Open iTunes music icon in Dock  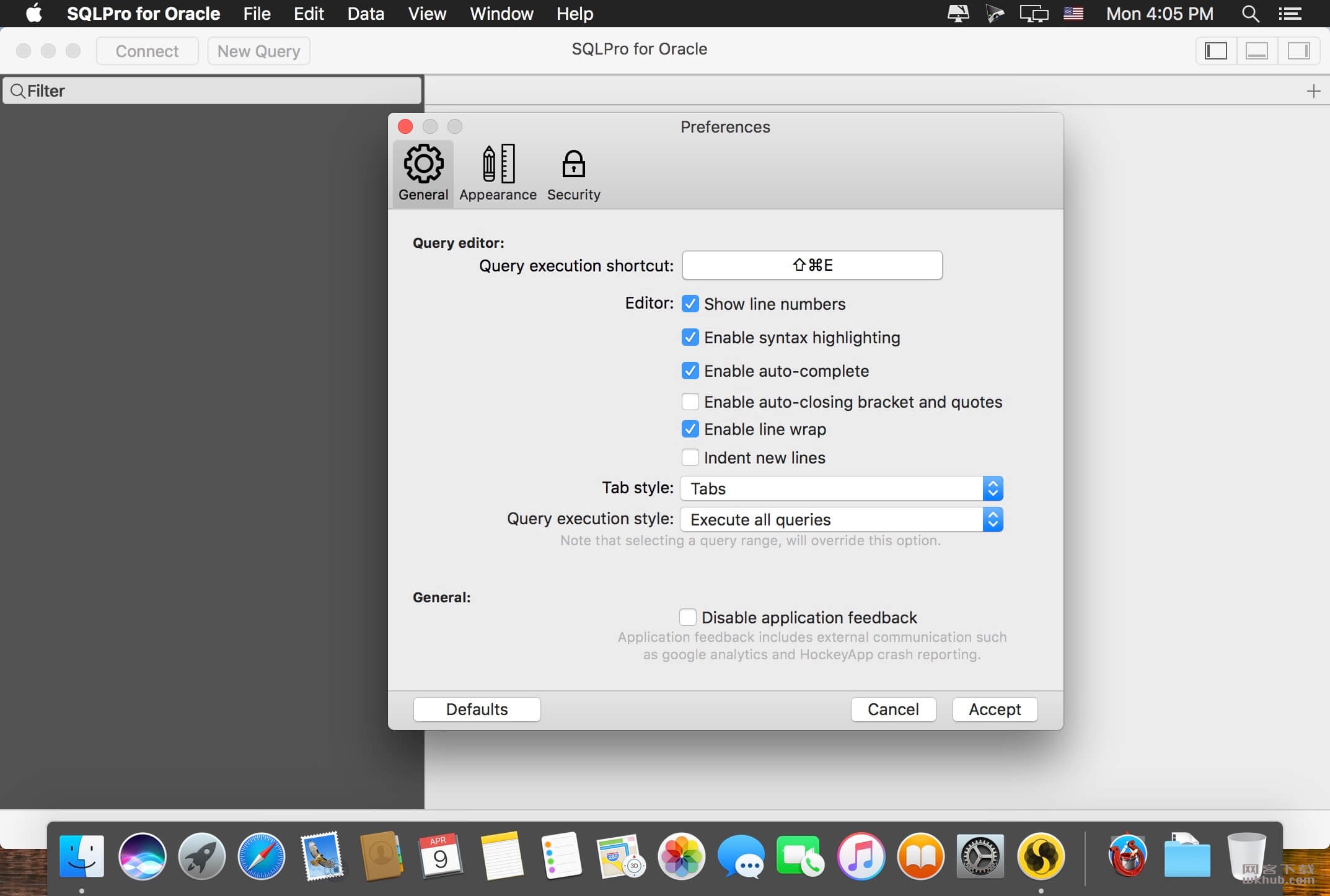tap(861, 856)
